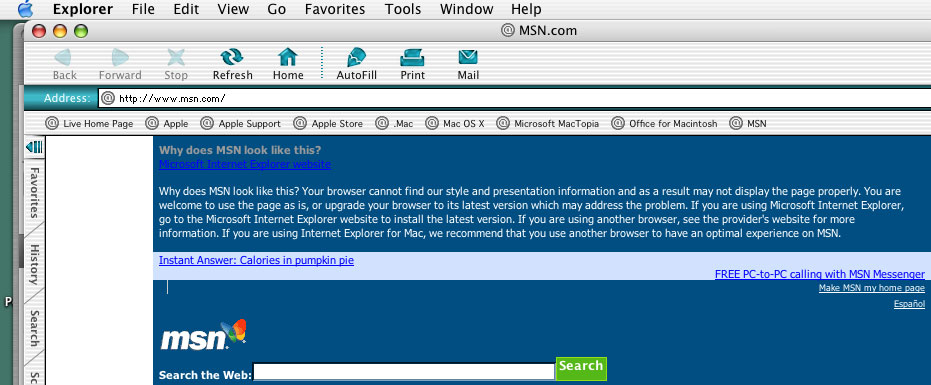Open the File menu

point(143,9)
